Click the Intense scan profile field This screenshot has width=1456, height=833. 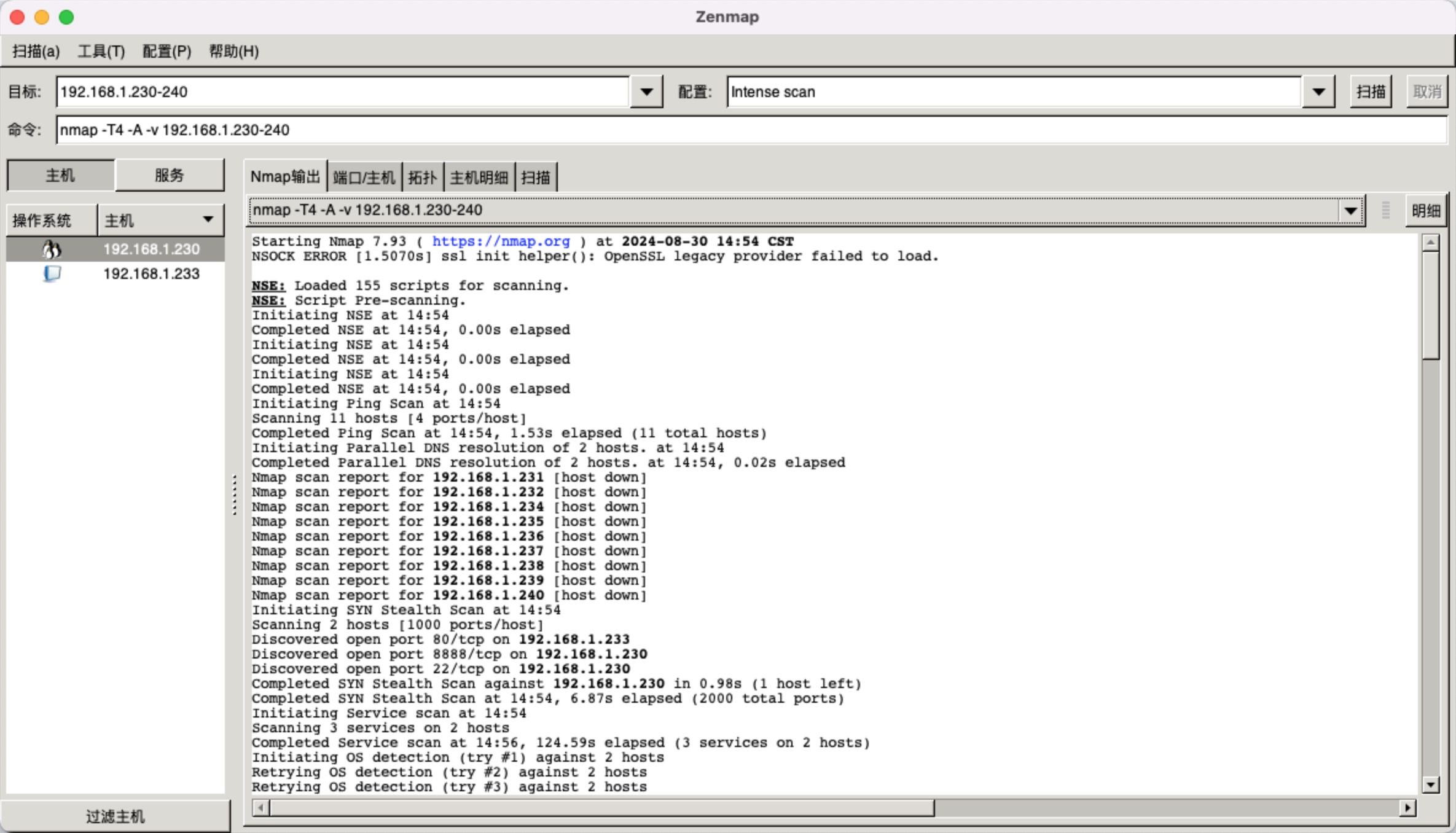(1014, 92)
